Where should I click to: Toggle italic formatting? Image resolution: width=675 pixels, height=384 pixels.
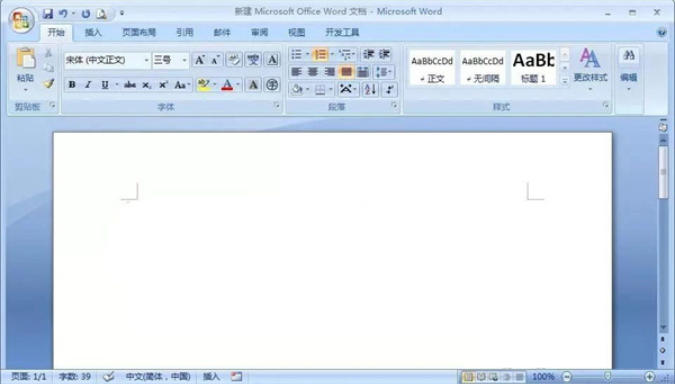click(88, 85)
